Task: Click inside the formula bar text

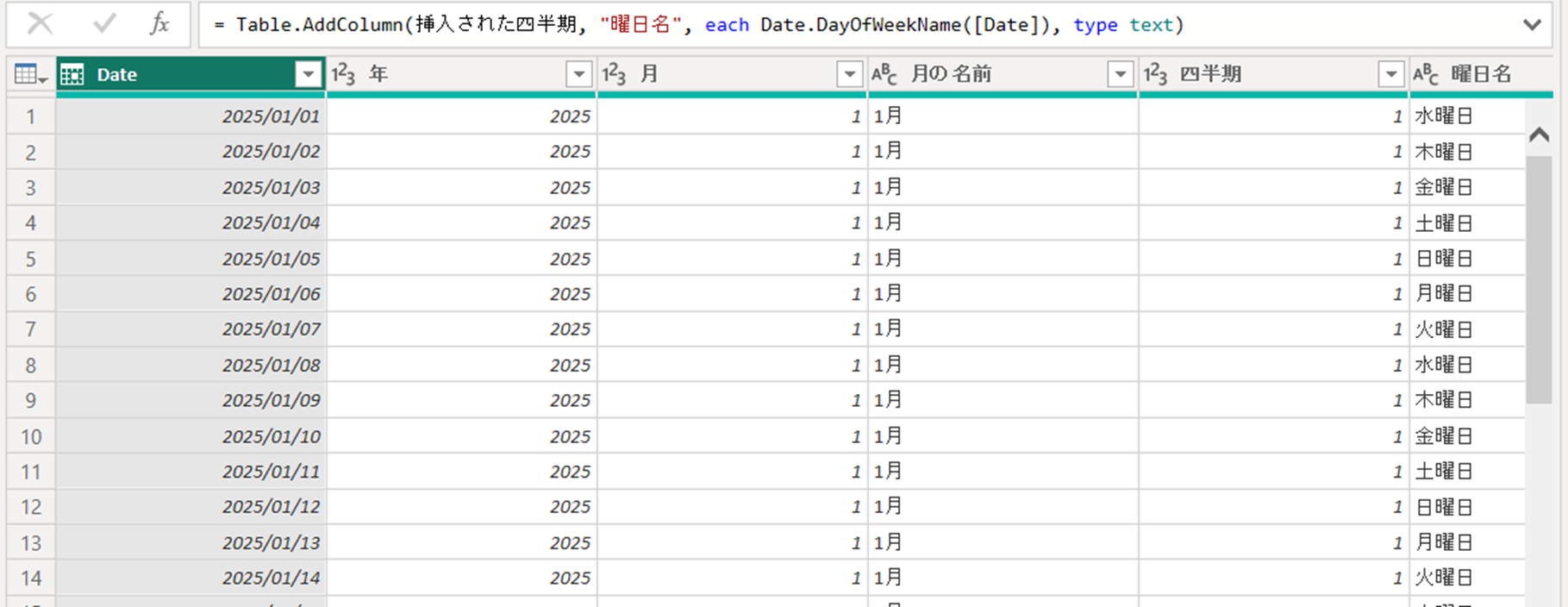Action: click(776, 25)
